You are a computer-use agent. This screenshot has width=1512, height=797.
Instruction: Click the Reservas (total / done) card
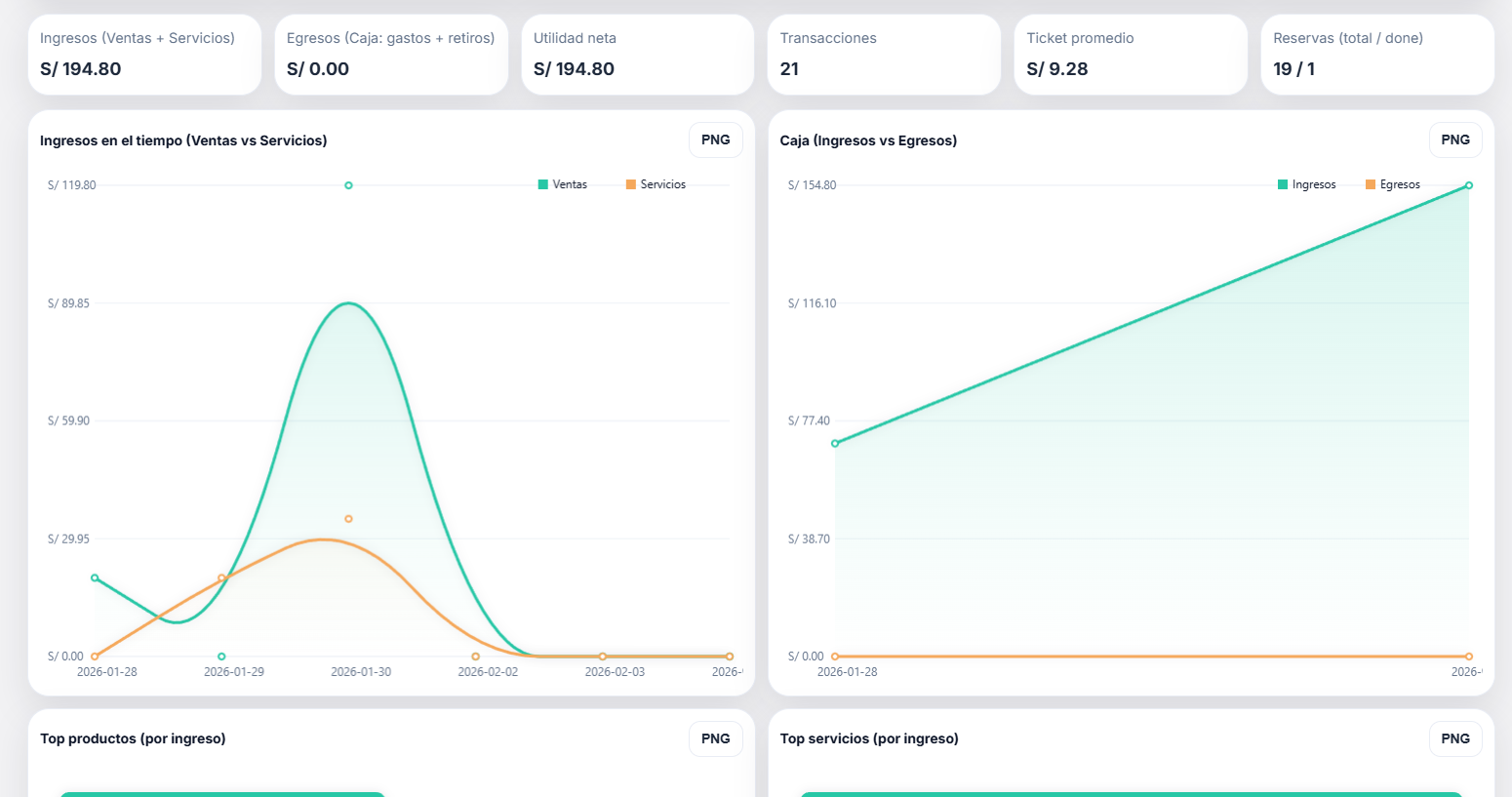[1376, 54]
